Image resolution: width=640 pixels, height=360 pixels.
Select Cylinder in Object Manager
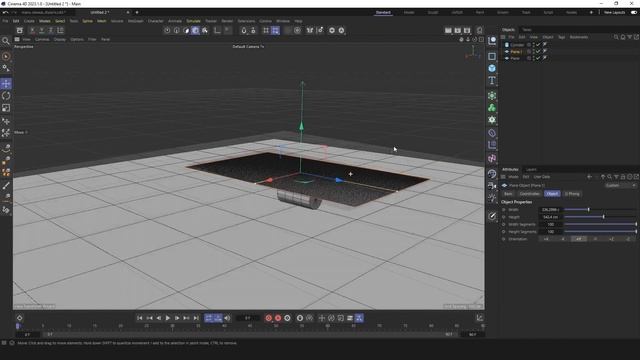click(x=517, y=44)
